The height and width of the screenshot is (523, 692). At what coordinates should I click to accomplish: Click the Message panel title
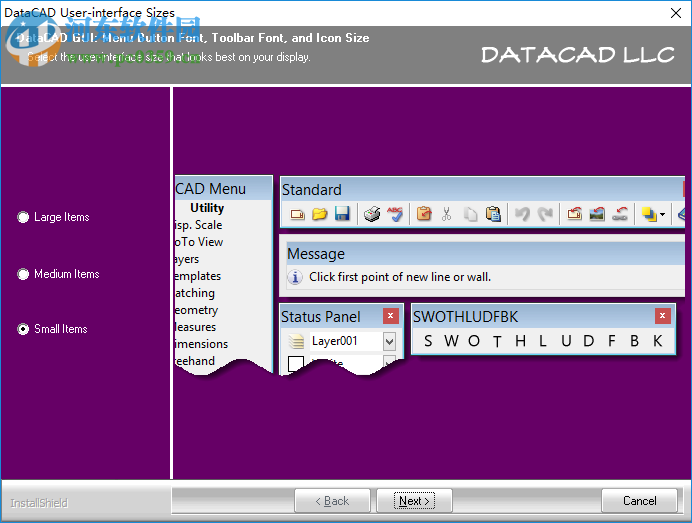(x=316, y=254)
